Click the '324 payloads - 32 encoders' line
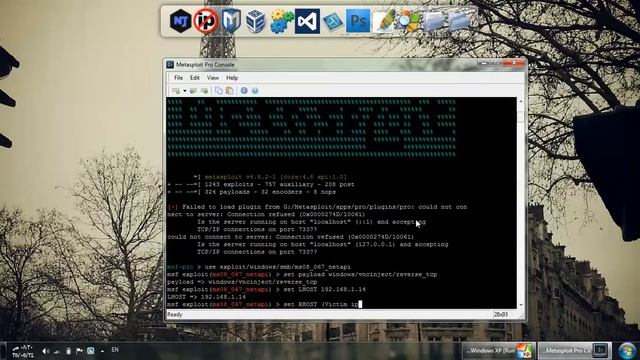Image resolution: width=640 pixels, height=360 pixels. 251,192
